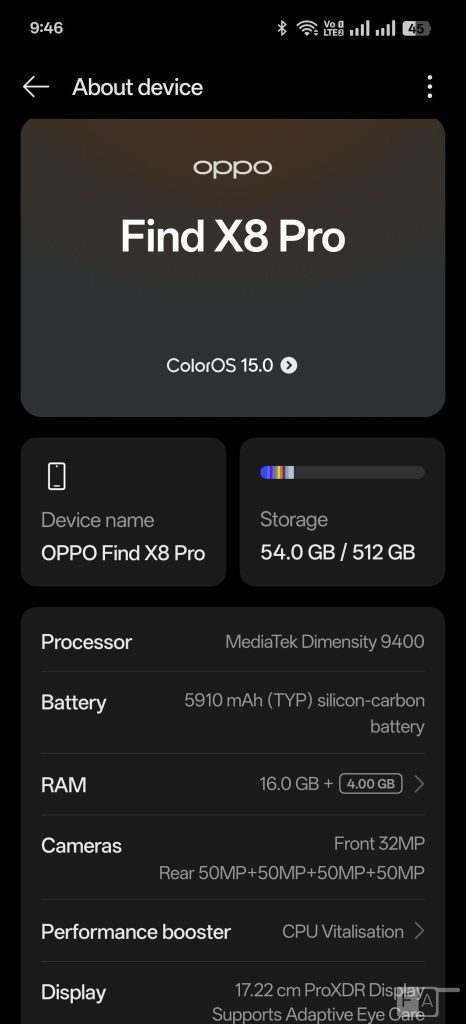Image resolution: width=466 pixels, height=1024 pixels.
Task: Tap the Wi-Fi status bar icon
Action: tap(307, 28)
